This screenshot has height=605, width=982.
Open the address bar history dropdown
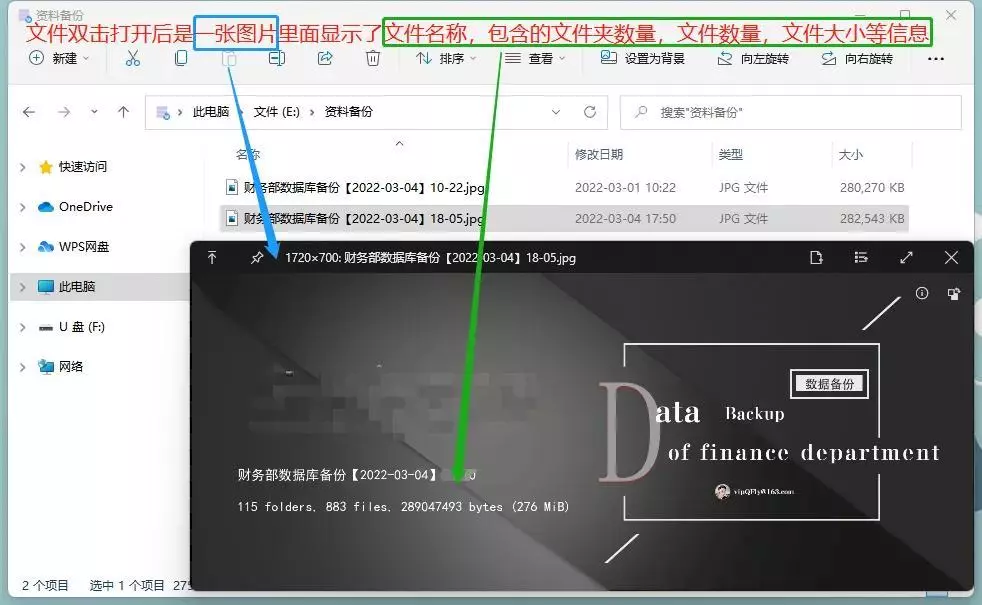pos(556,112)
